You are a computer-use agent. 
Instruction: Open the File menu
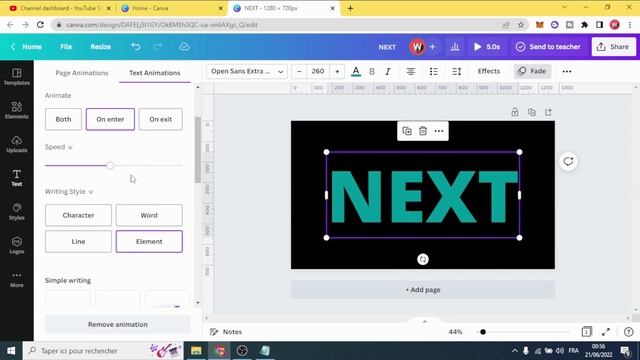(x=66, y=47)
